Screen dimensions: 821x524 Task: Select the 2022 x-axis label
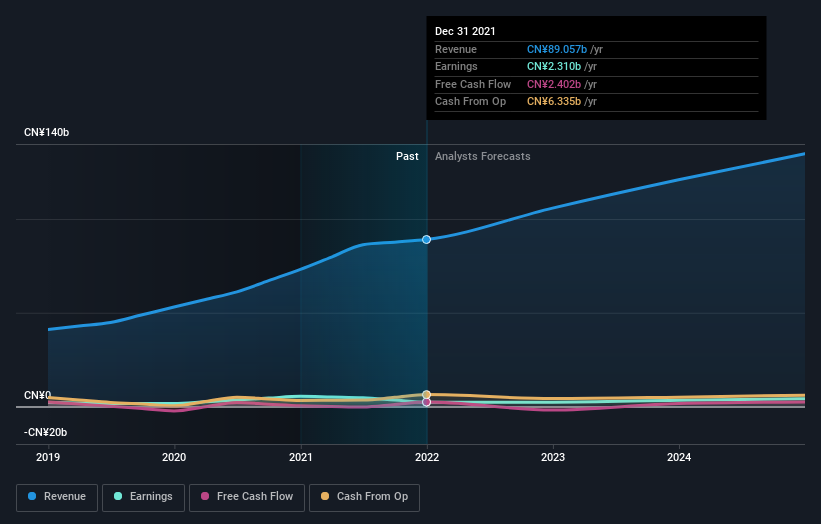click(x=427, y=458)
